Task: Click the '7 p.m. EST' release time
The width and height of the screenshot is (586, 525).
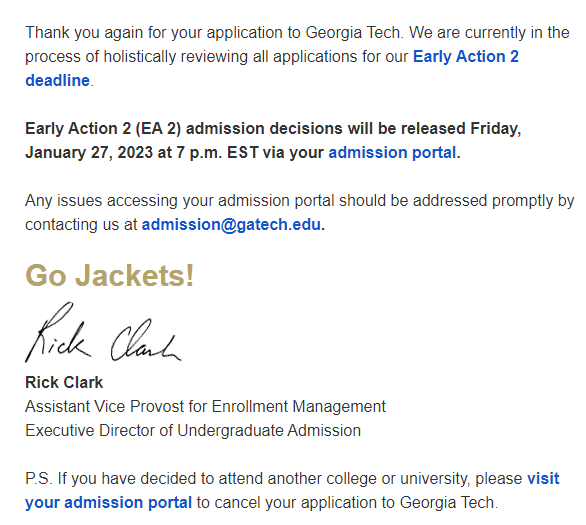Action: coord(217,153)
